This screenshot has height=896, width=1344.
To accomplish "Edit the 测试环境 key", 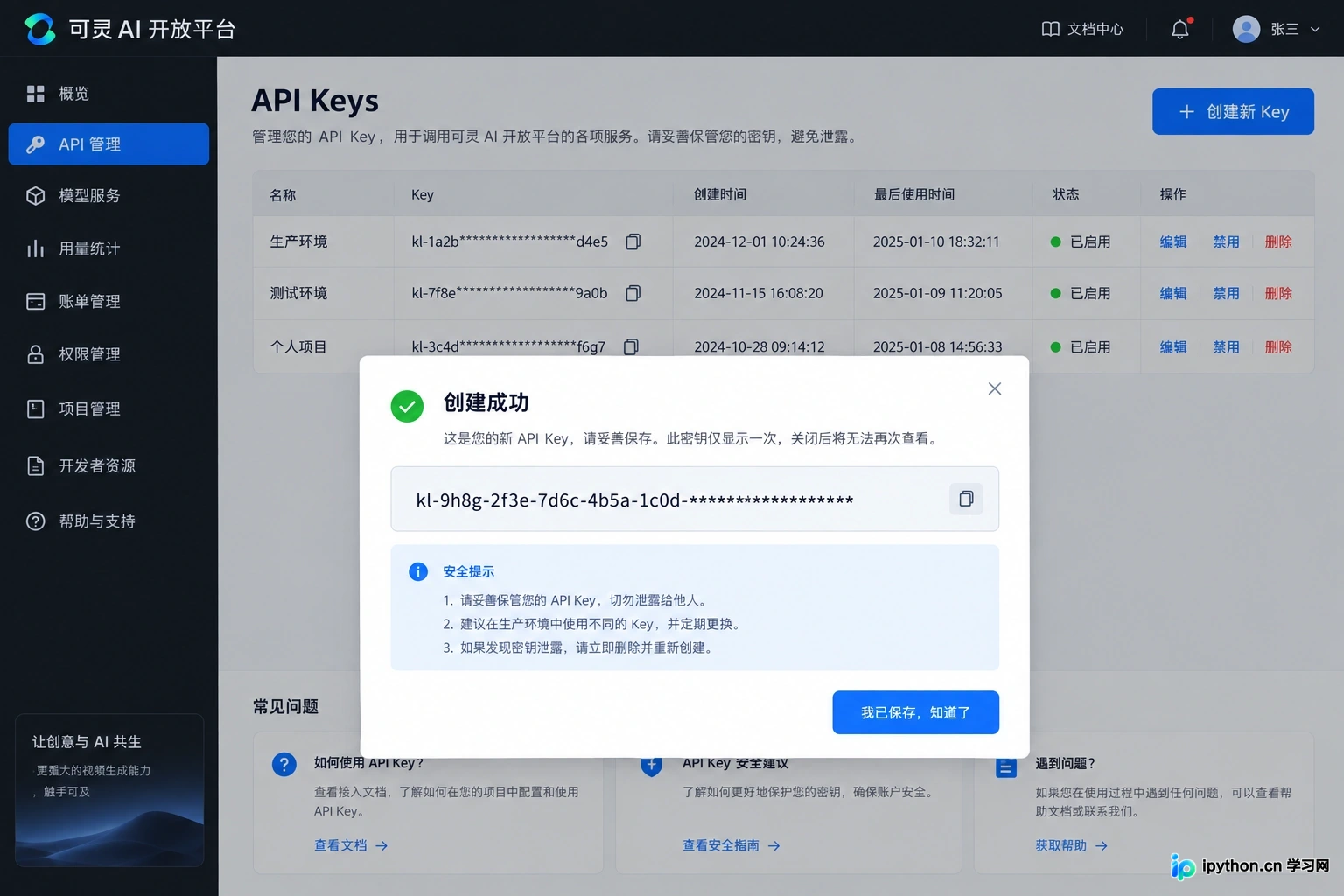I will pyautogui.click(x=1173, y=293).
